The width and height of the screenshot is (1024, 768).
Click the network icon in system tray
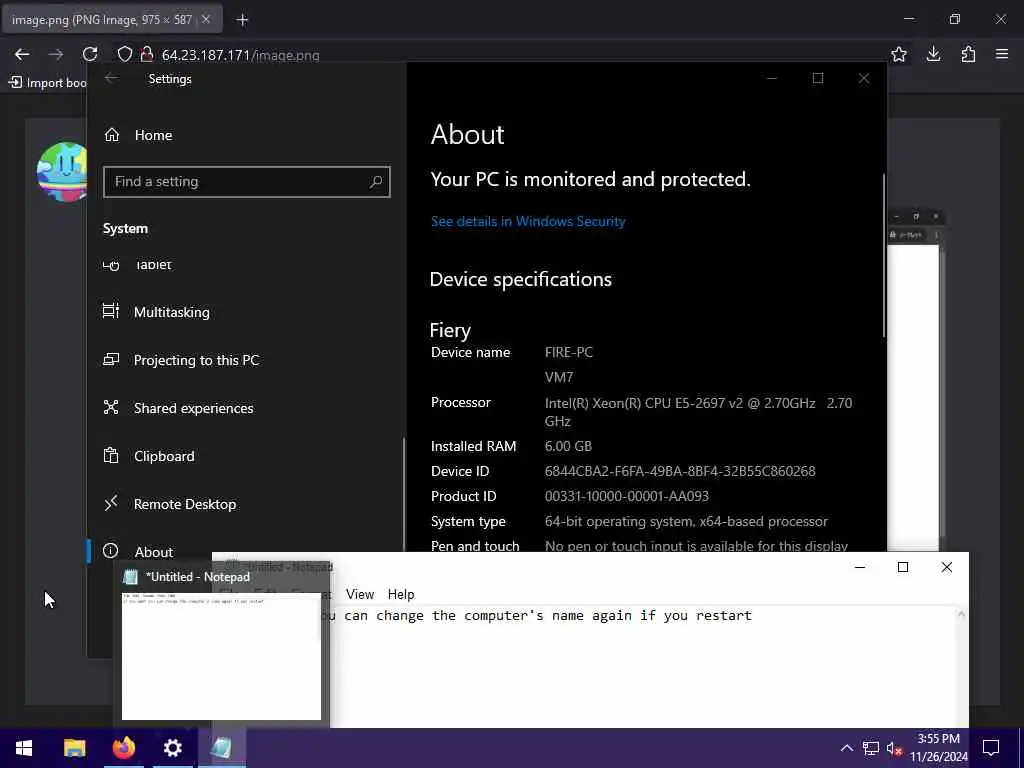pos(871,748)
